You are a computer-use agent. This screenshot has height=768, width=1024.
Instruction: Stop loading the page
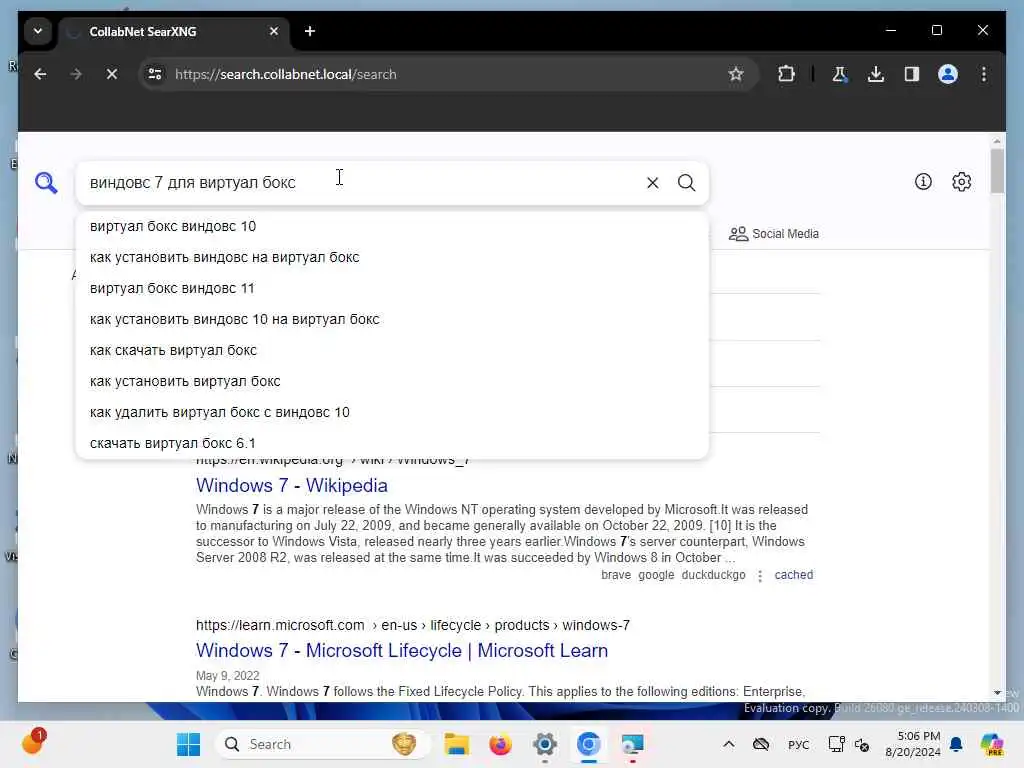[112, 74]
